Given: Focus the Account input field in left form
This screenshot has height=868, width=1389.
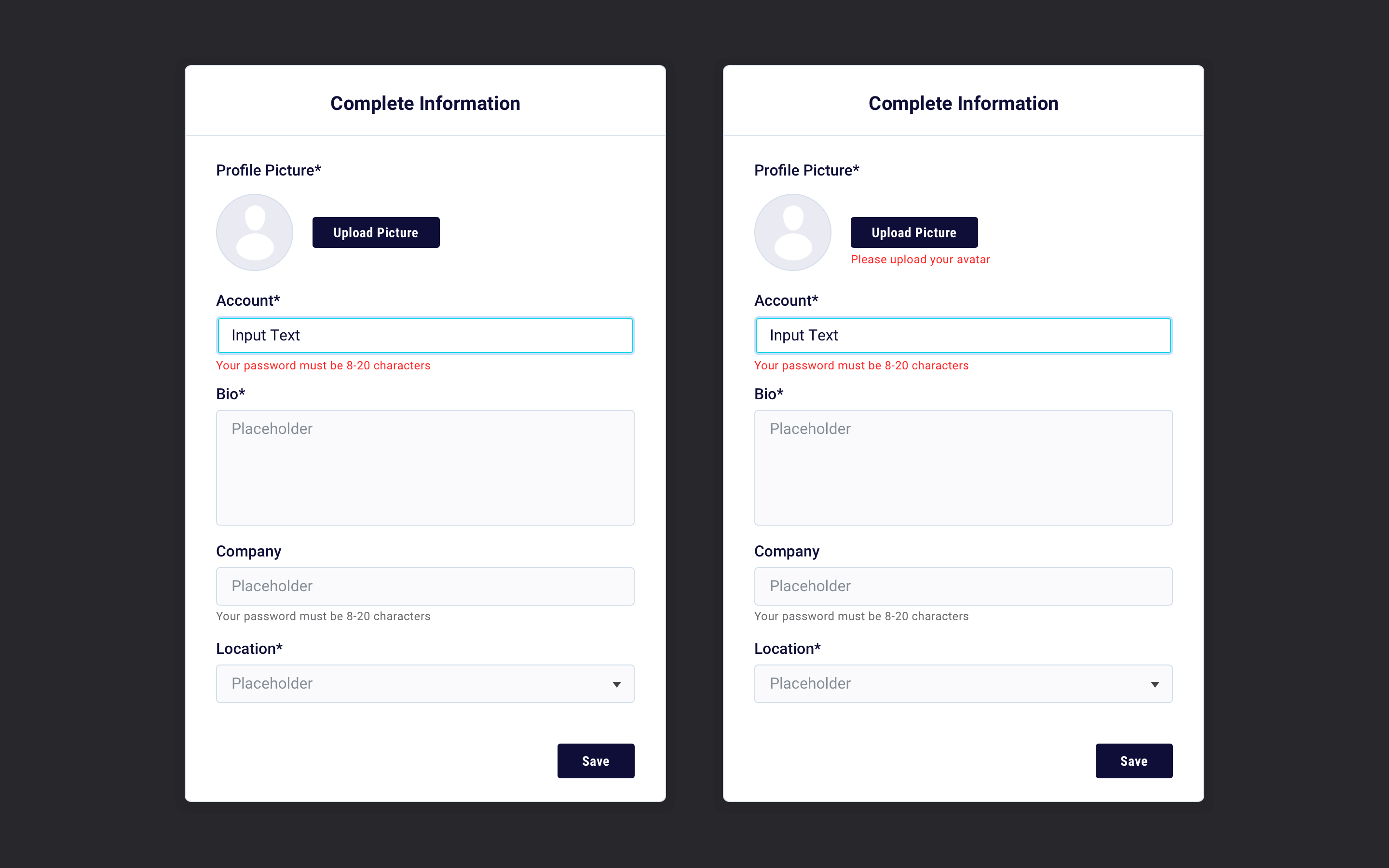Looking at the screenshot, I should [x=425, y=335].
